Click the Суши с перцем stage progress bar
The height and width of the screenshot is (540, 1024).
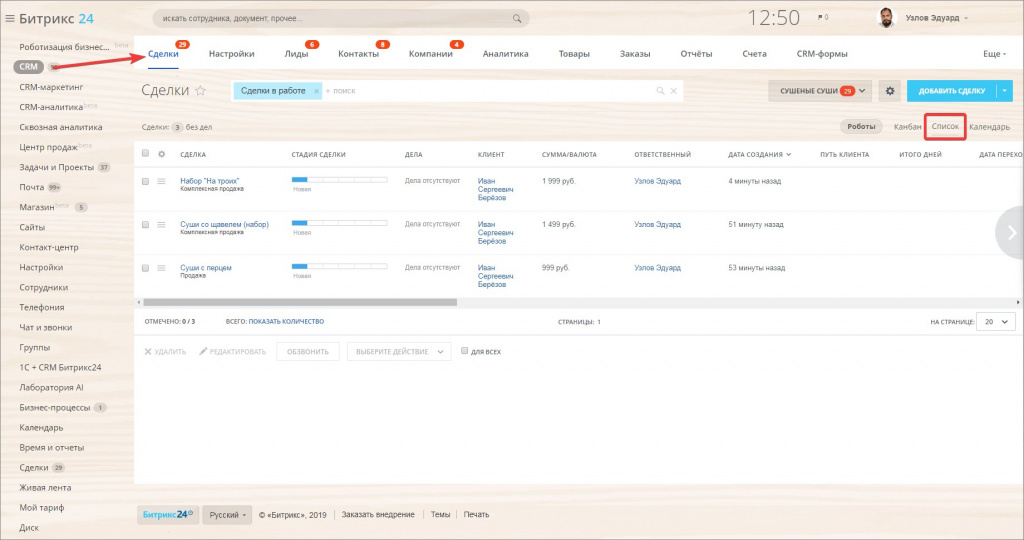click(x=339, y=266)
